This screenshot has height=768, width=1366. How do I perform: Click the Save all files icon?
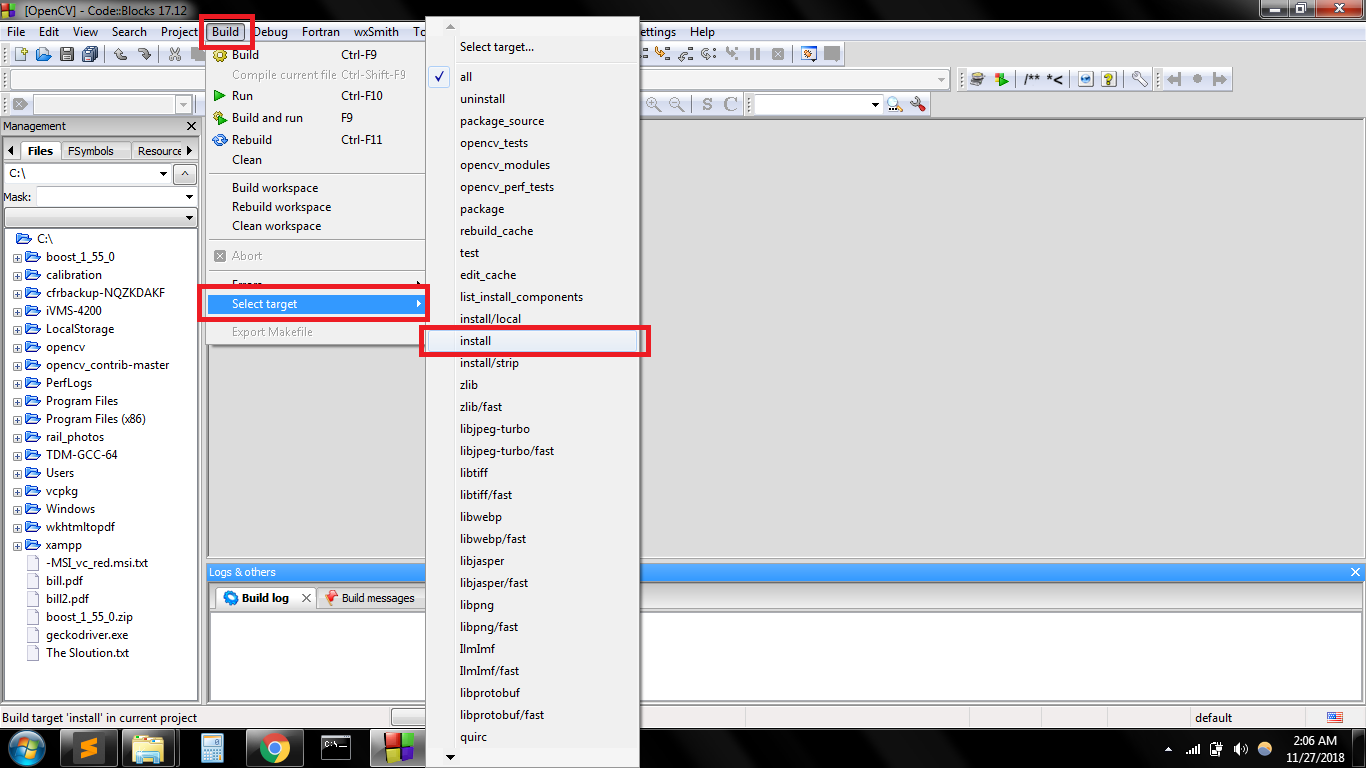tap(90, 54)
